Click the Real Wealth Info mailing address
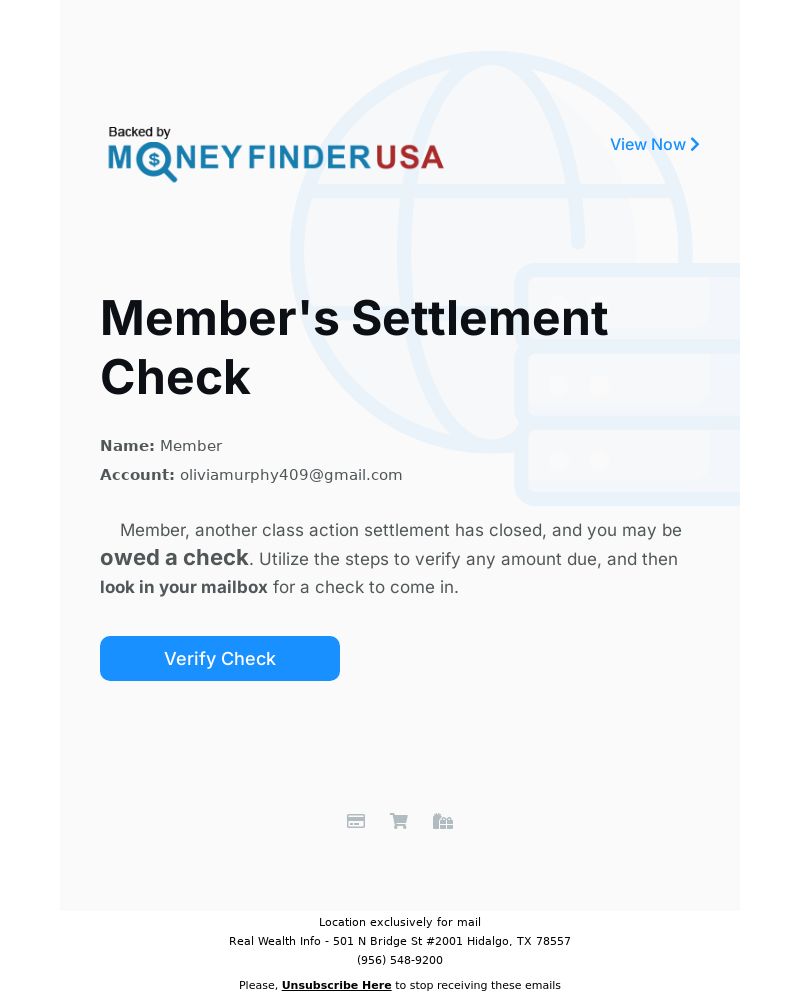The width and height of the screenshot is (800, 1003). 400,941
